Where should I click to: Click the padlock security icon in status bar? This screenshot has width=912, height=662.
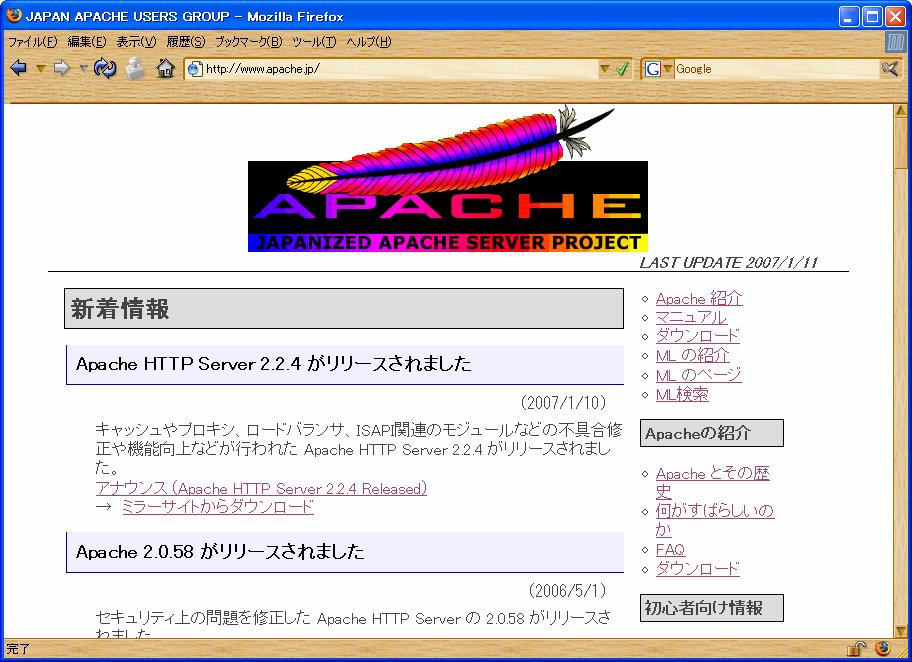pyautogui.click(x=857, y=648)
